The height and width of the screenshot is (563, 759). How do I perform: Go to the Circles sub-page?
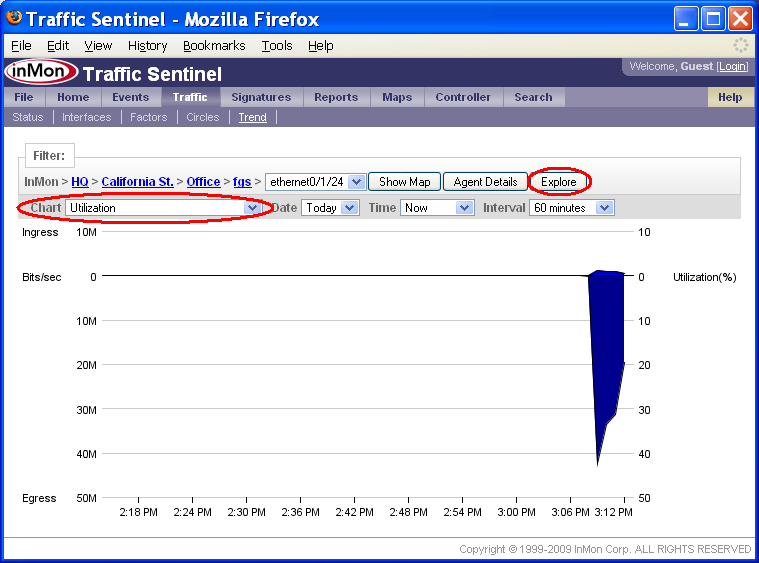(203, 117)
